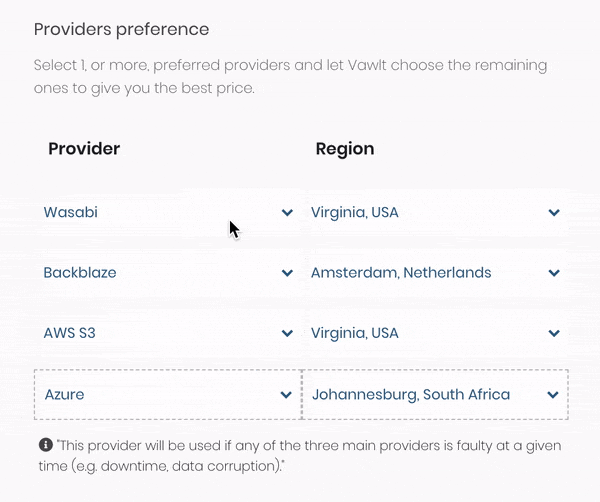Open the Azure fallback provider dropdown
The width and height of the screenshot is (600, 502).
(168, 394)
